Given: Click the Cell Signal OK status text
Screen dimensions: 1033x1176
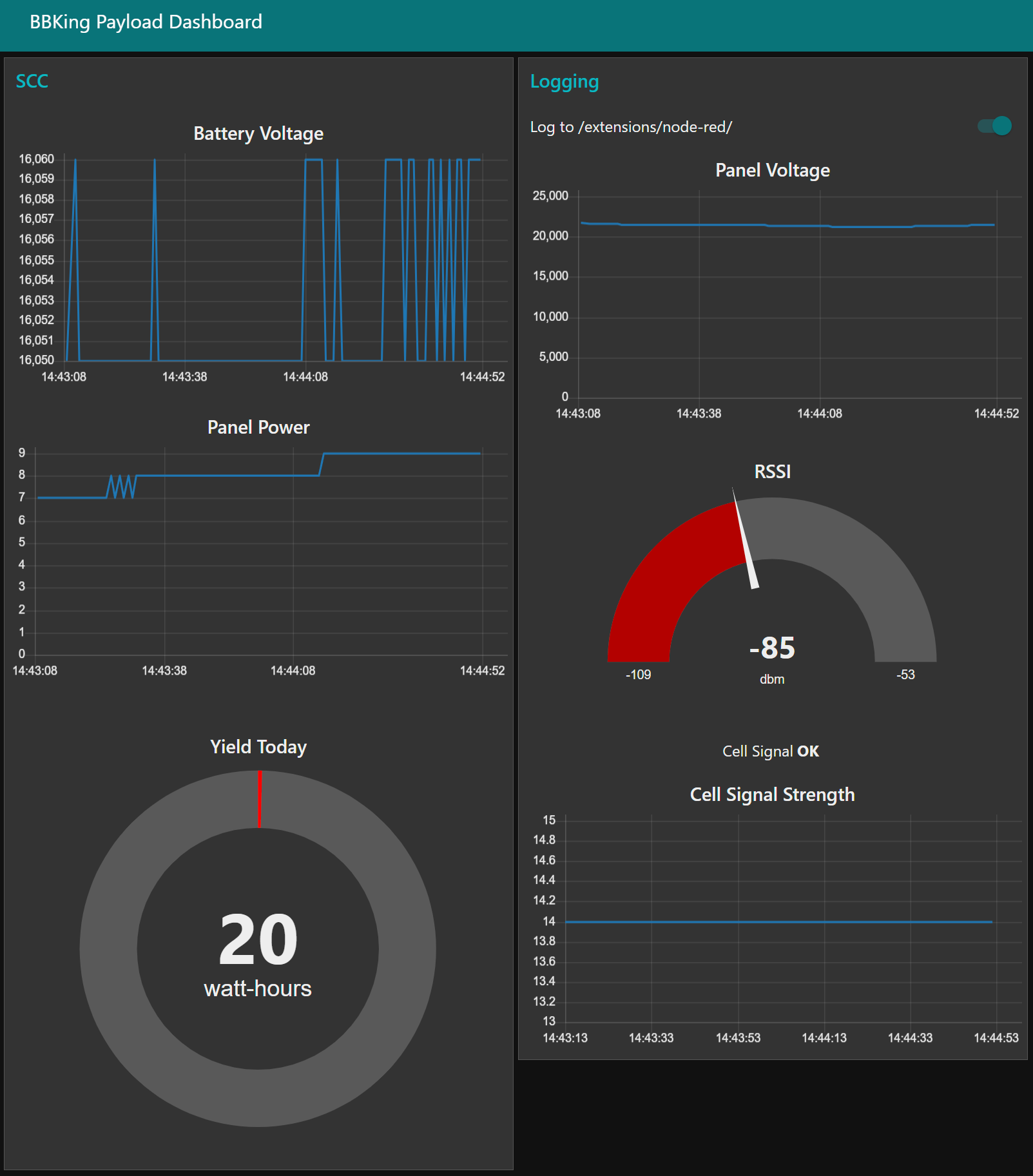Looking at the screenshot, I should pyautogui.click(x=771, y=751).
